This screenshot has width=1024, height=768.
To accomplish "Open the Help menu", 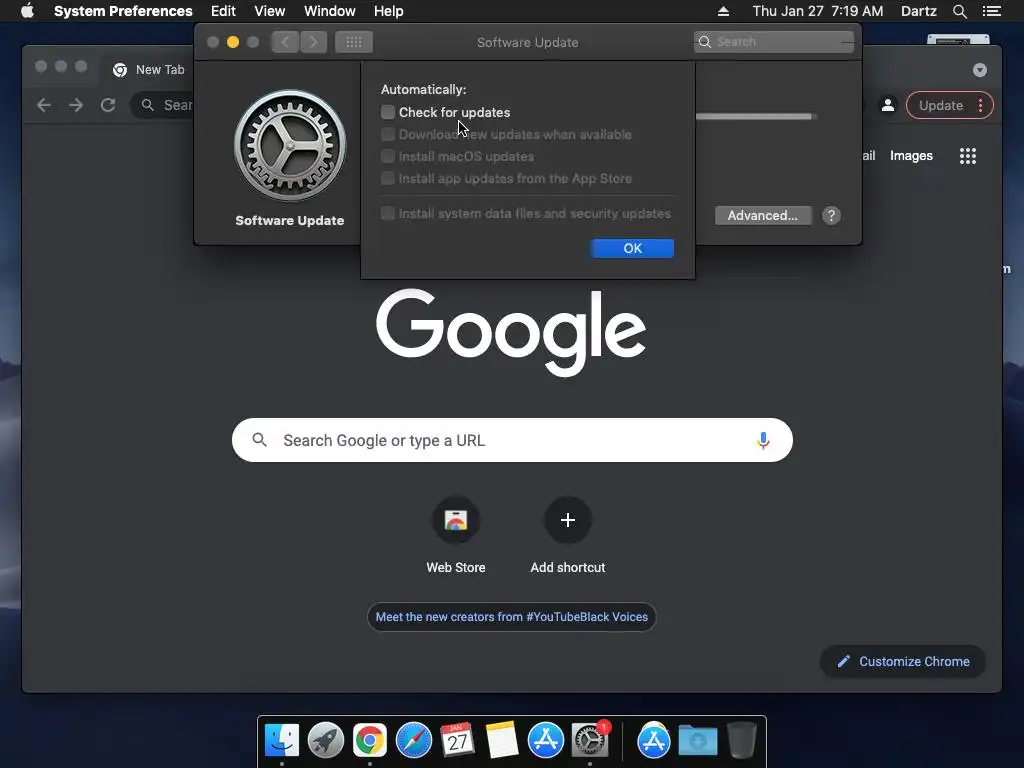I will point(389,11).
